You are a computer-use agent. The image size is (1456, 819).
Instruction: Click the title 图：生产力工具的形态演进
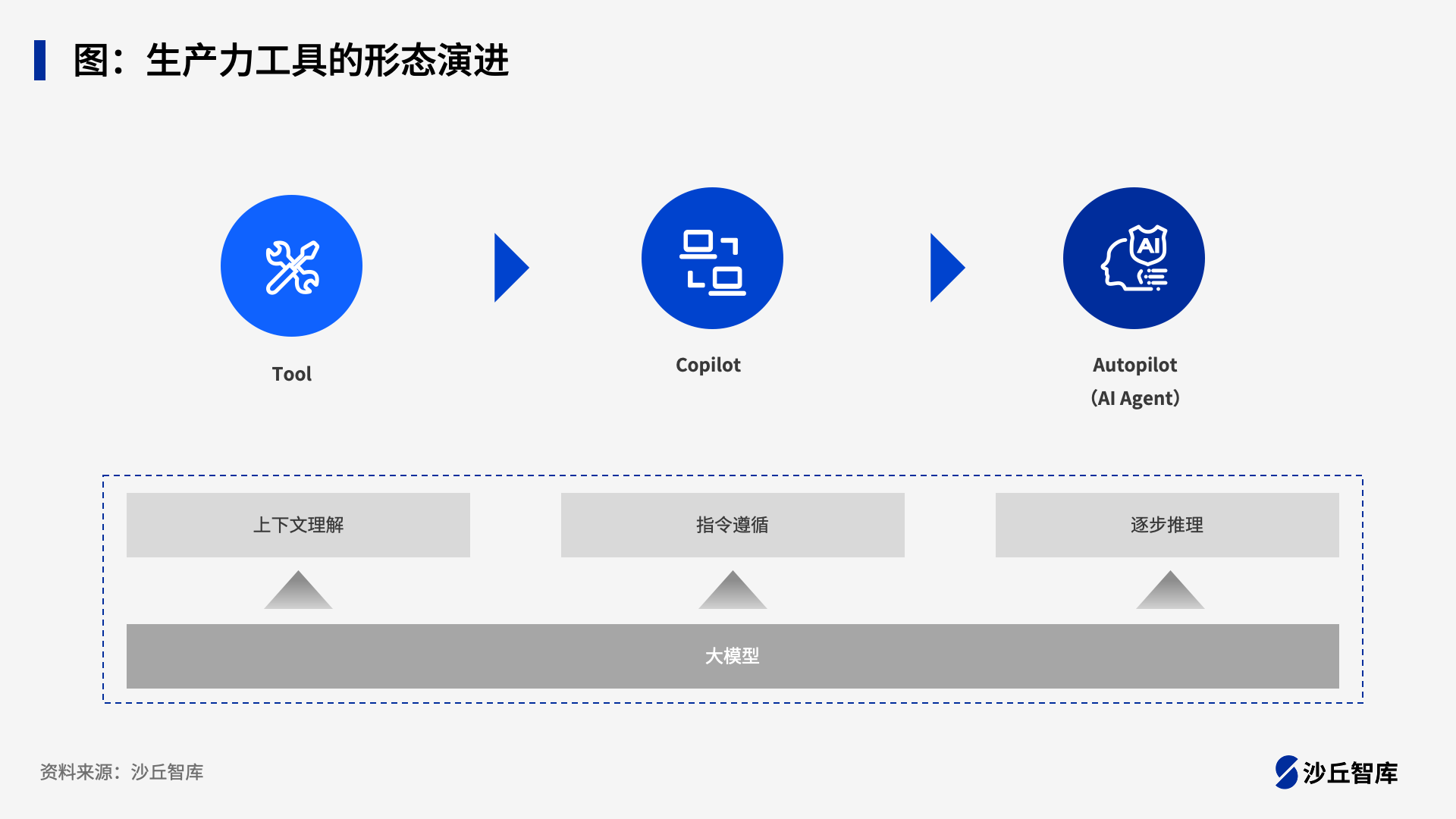pyautogui.click(x=291, y=61)
